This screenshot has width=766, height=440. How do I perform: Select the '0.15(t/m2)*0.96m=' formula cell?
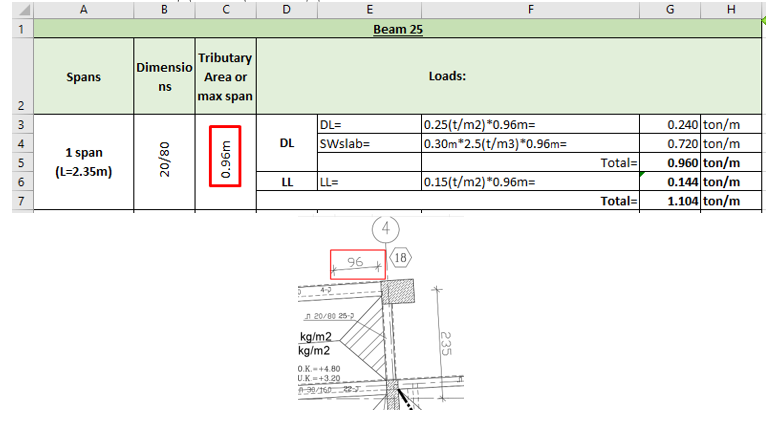[x=530, y=182]
